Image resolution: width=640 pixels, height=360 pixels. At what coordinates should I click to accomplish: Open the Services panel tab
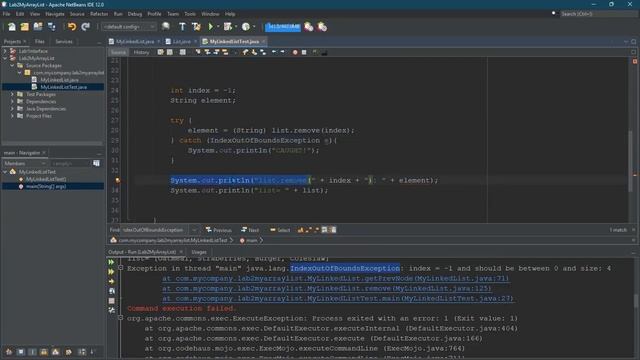pos(64,42)
